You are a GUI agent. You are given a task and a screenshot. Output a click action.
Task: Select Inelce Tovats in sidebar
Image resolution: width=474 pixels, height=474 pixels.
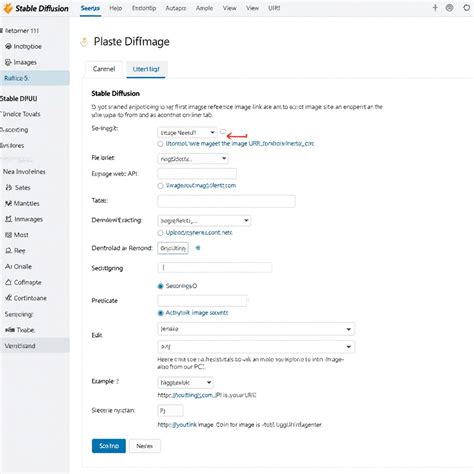click(x=21, y=114)
